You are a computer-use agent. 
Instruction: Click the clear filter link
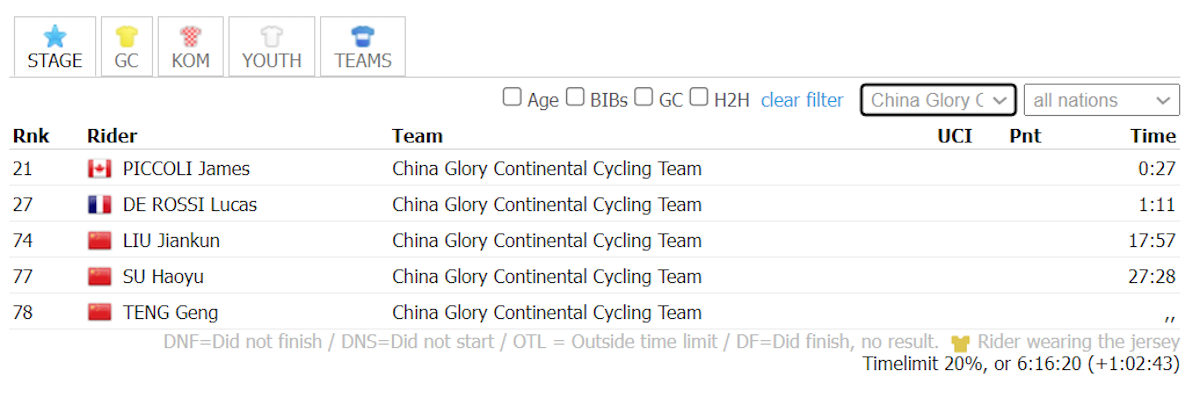pos(802,100)
